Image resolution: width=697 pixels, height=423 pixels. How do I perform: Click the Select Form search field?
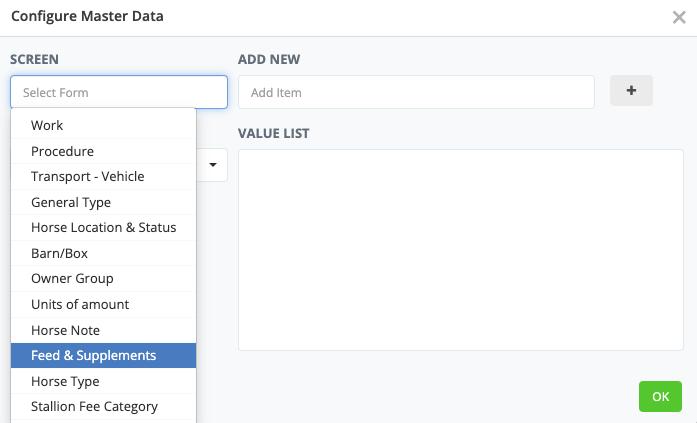[119, 92]
